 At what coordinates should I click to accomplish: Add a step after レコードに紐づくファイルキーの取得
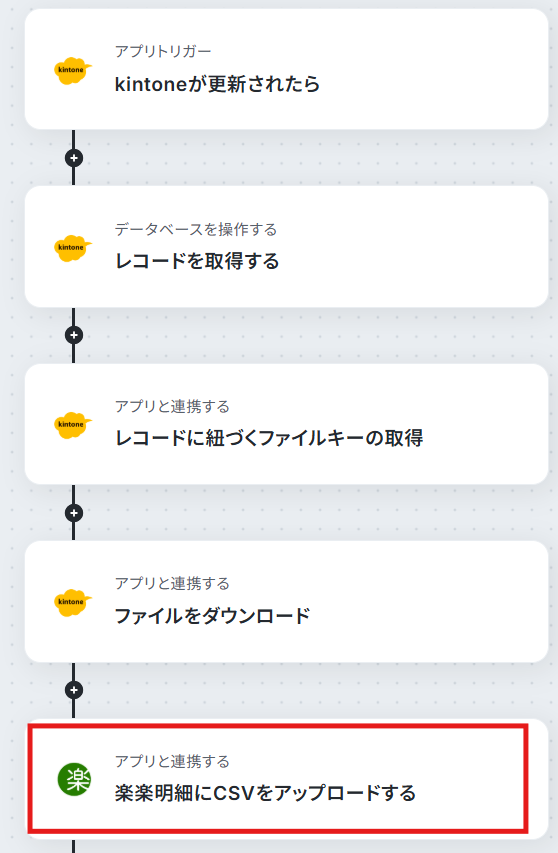pos(74,513)
